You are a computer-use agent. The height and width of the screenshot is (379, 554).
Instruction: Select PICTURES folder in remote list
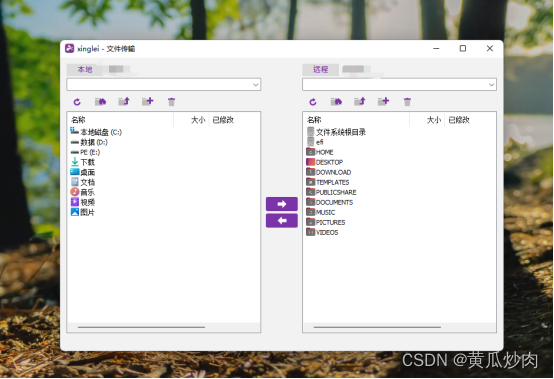(326, 222)
